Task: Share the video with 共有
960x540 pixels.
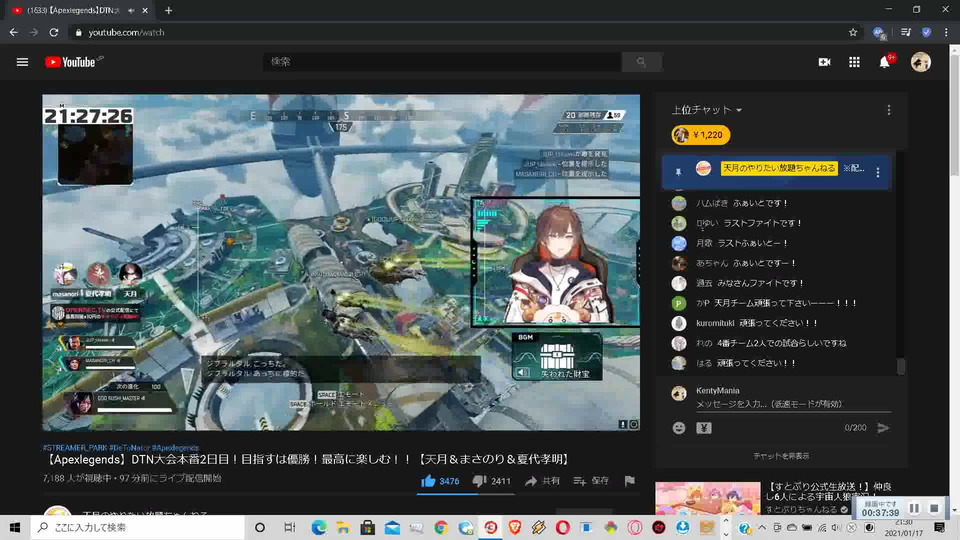Action: 542,481
